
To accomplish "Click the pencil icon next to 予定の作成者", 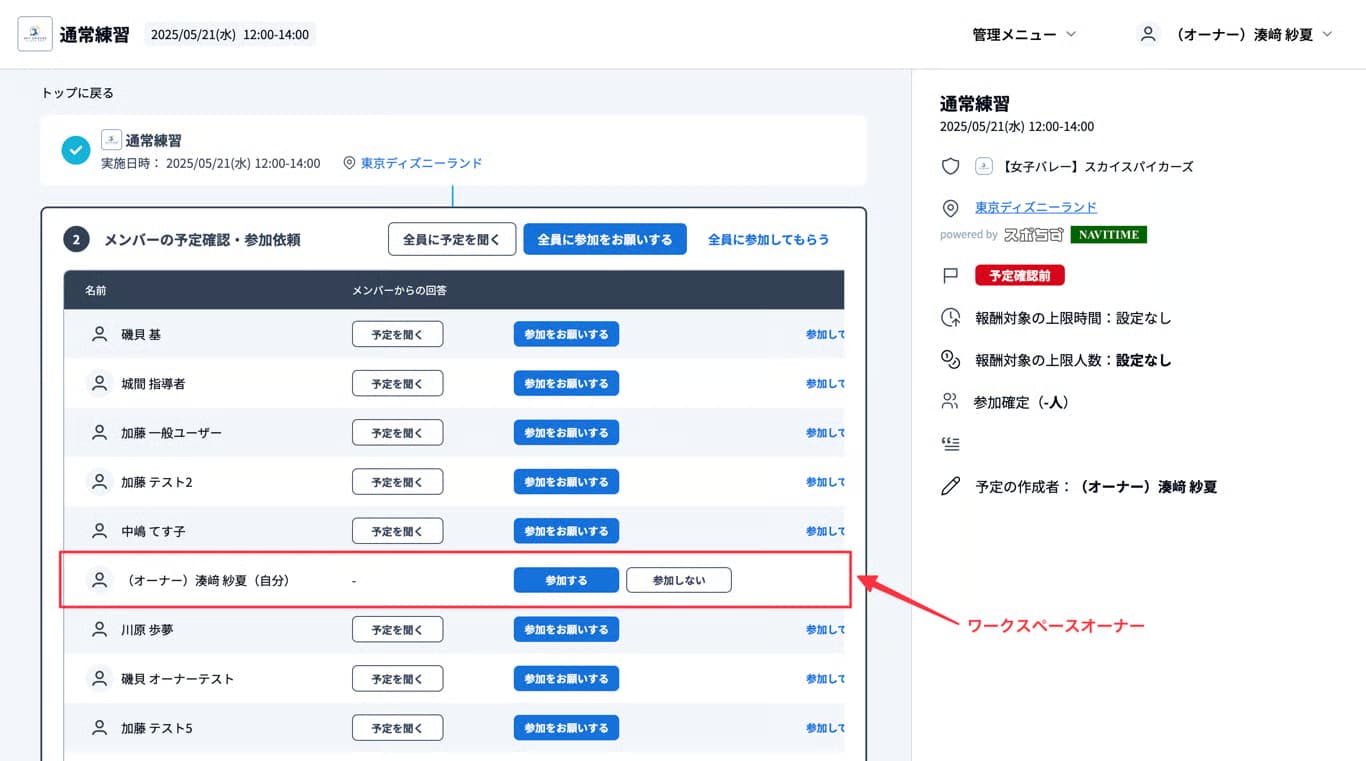I will 950,487.
